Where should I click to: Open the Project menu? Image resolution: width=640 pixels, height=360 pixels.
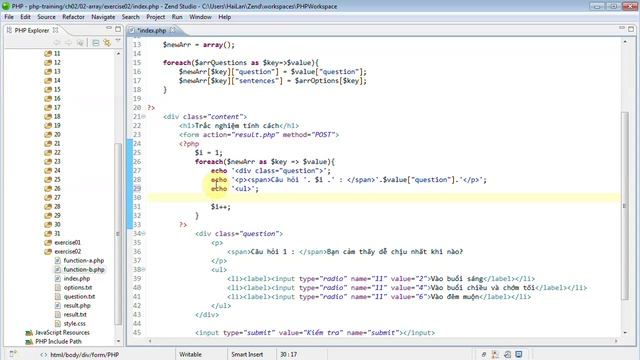point(156,17)
